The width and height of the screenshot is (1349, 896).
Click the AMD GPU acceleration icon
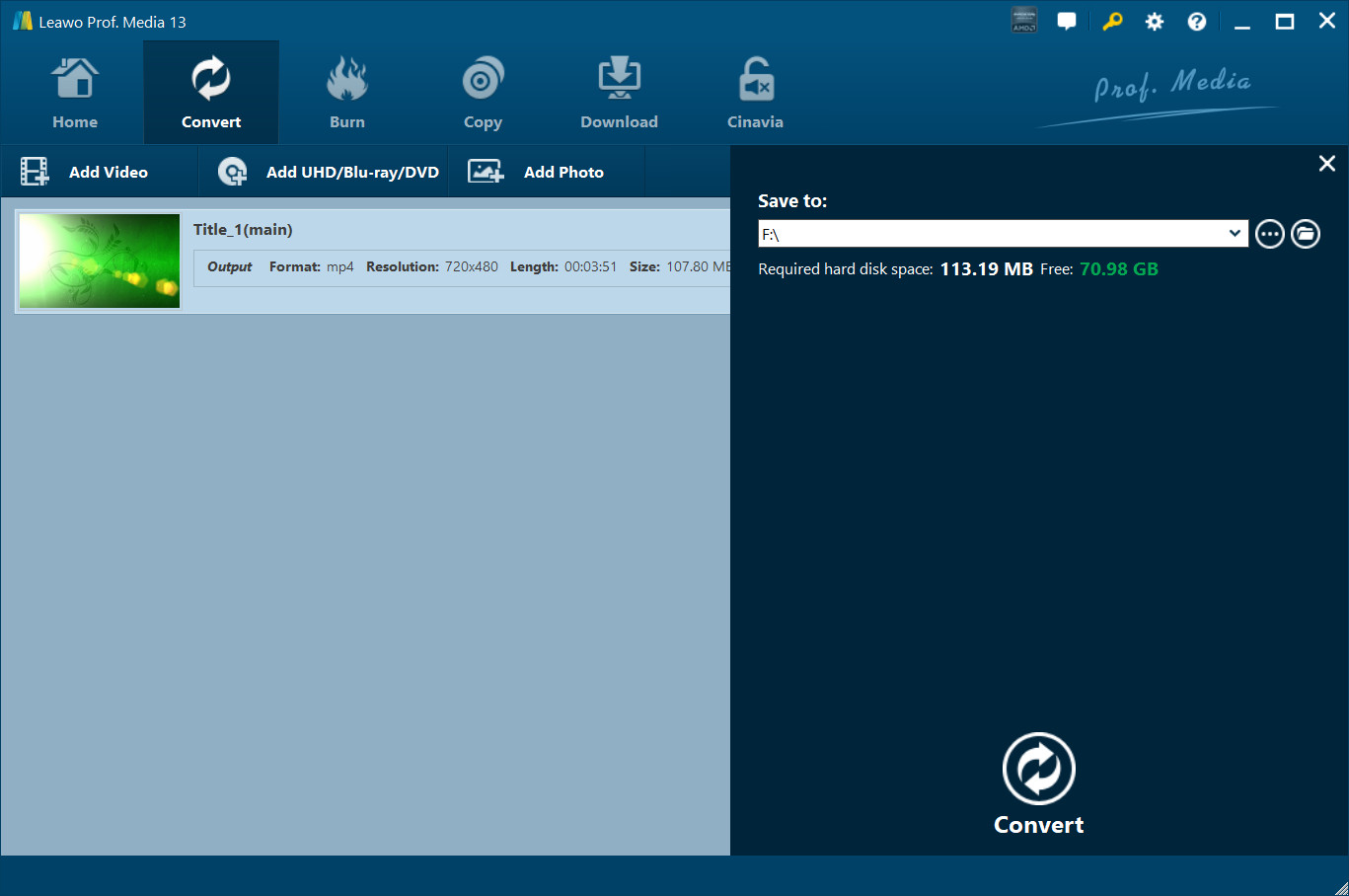[1023, 21]
